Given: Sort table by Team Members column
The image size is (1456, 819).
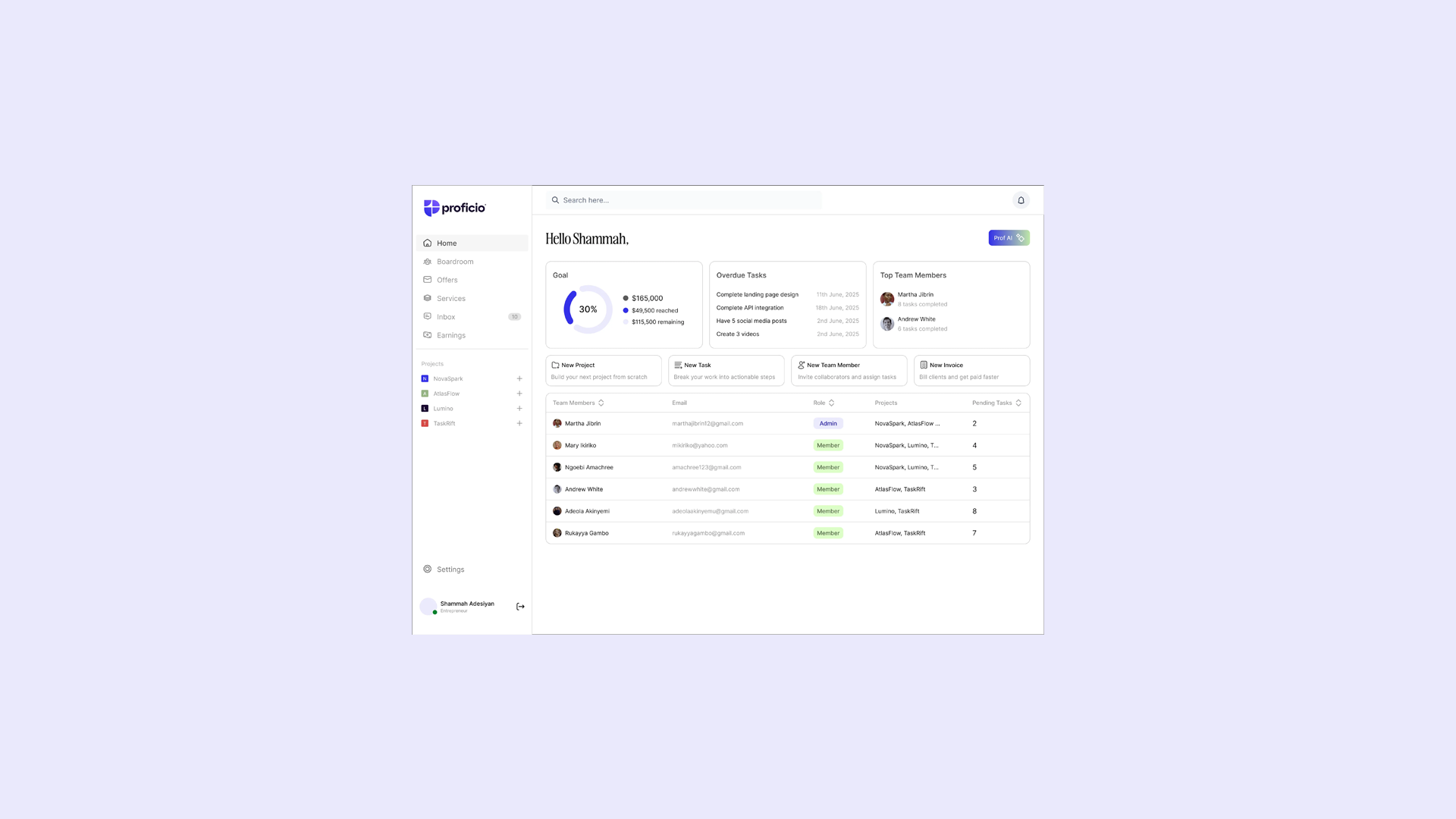Looking at the screenshot, I should point(601,403).
